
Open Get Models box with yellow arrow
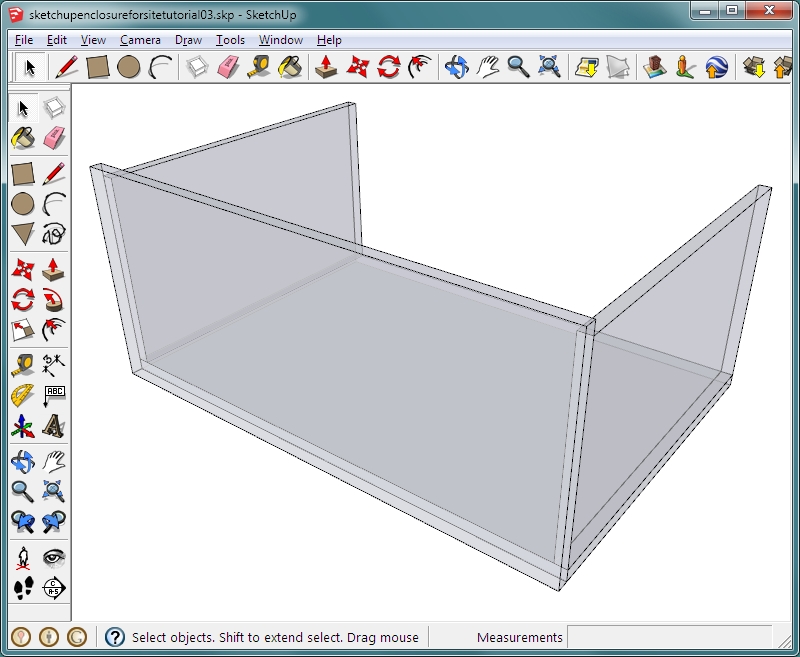click(x=754, y=67)
